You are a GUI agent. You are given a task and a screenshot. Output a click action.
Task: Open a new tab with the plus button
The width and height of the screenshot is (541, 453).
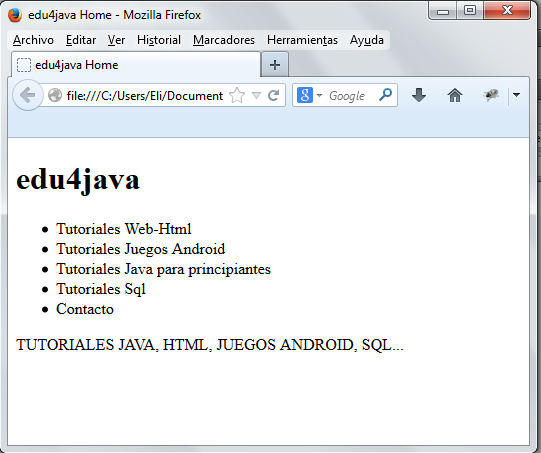(275, 65)
